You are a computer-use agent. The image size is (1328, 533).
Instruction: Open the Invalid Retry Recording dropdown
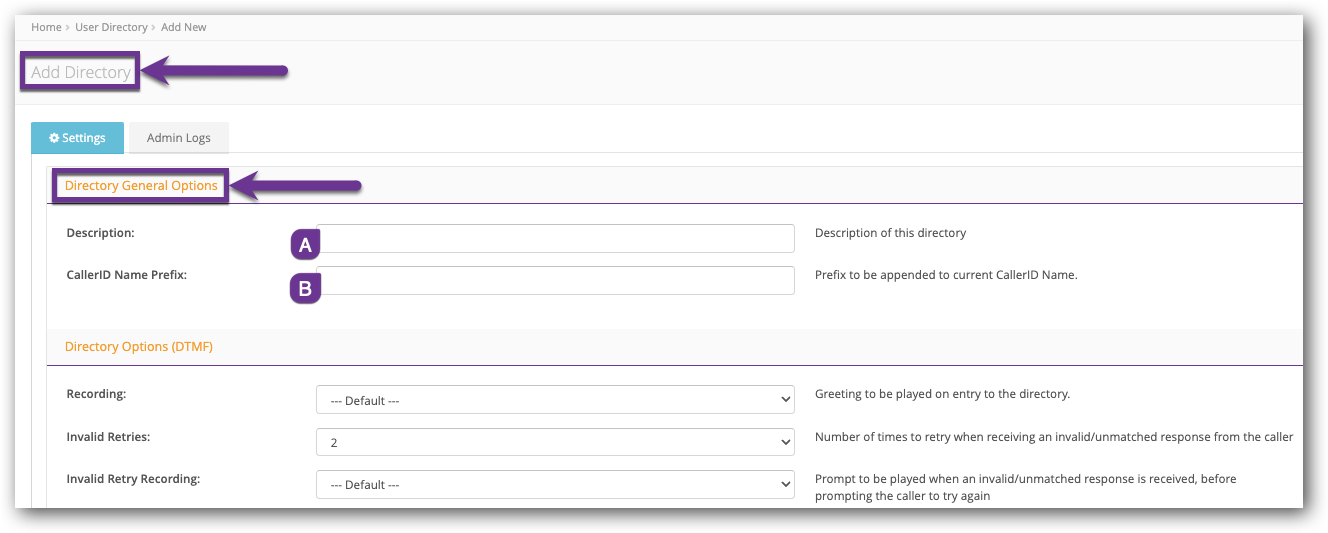tap(555, 484)
